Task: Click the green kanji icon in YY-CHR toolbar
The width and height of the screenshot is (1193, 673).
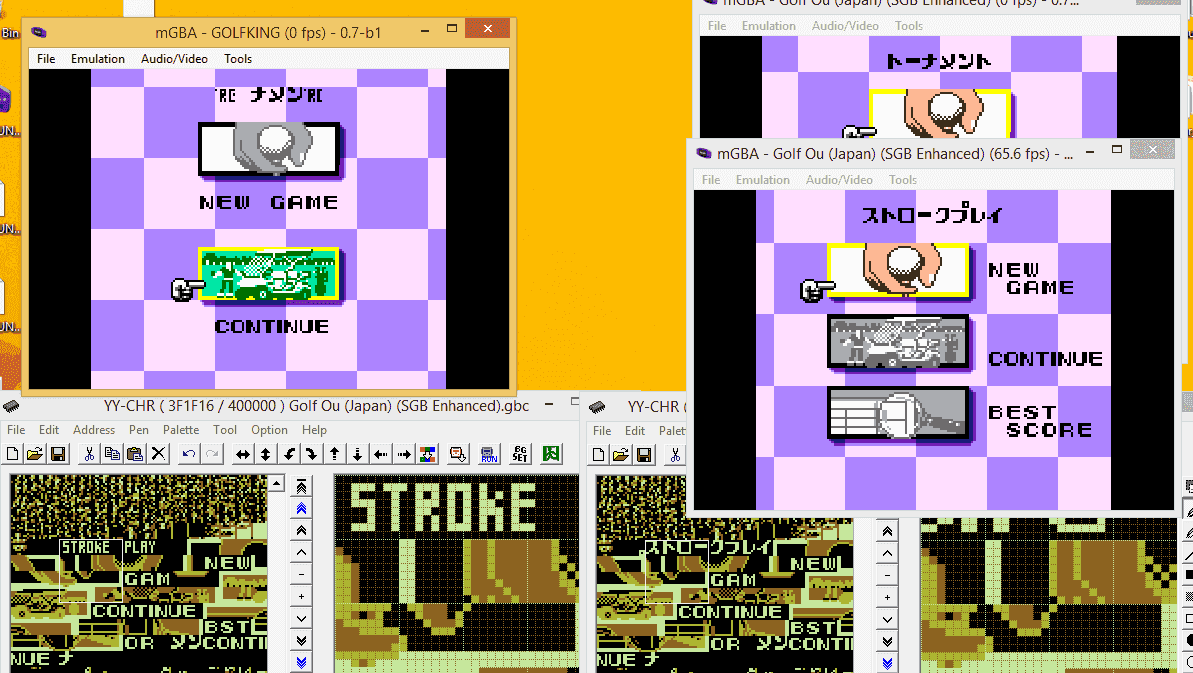Action: pos(551,454)
